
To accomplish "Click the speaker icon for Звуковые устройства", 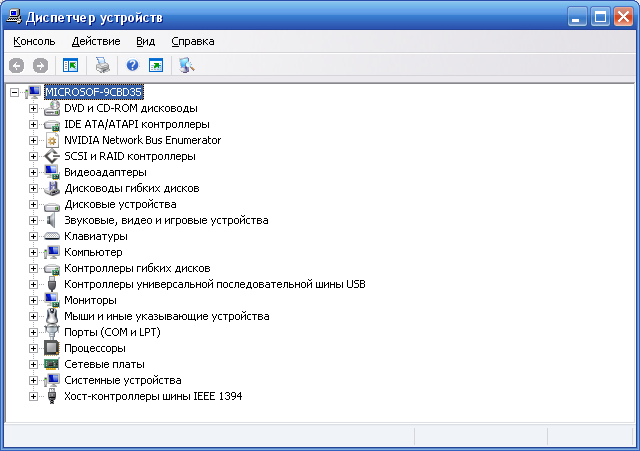I will coord(51,220).
